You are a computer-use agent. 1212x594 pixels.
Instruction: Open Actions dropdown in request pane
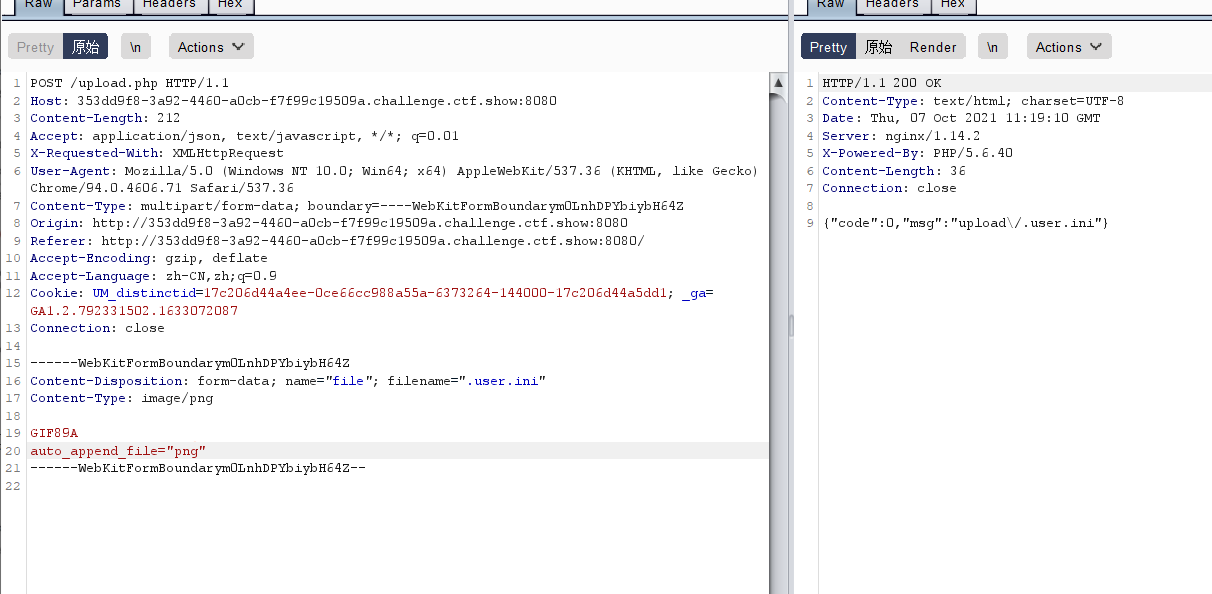(211, 47)
